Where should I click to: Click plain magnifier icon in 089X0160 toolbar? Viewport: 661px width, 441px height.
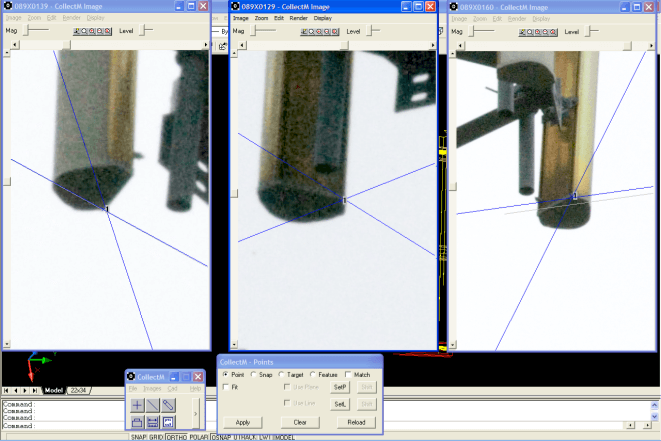530,32
